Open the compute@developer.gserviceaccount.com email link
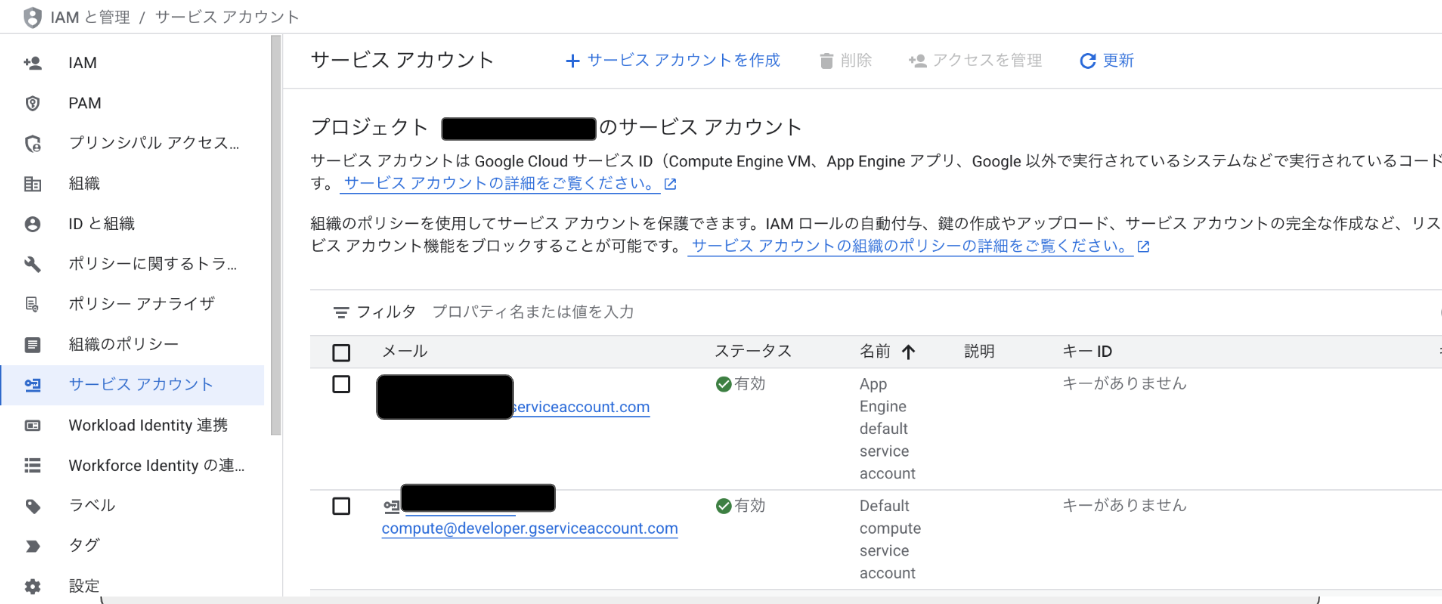 [529, 528]
